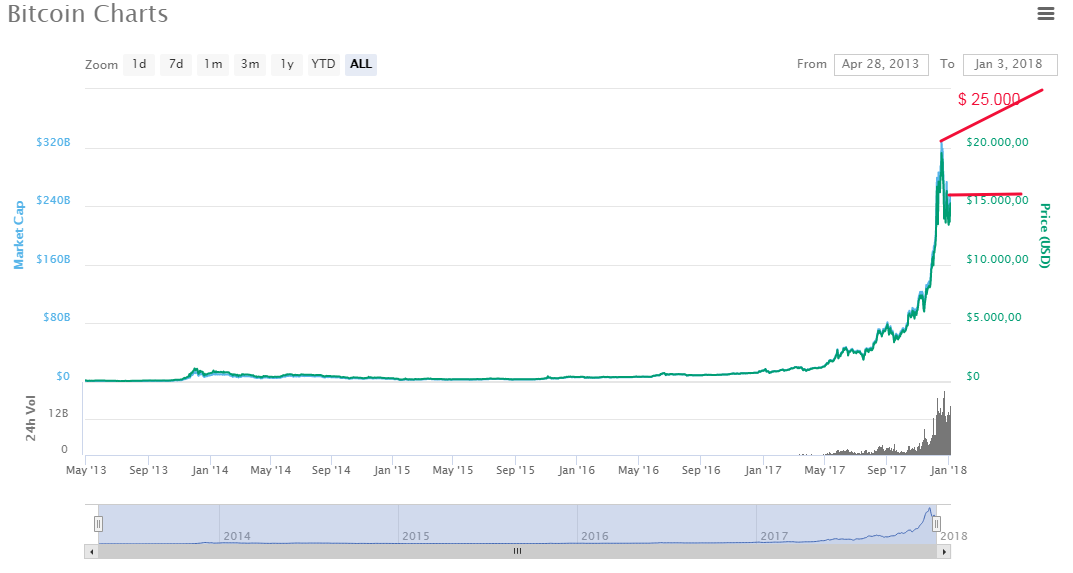Viewport: 1073px width, 573px height.
Task: Click the tallest 24h volume bar
Action: click(944, 423)
